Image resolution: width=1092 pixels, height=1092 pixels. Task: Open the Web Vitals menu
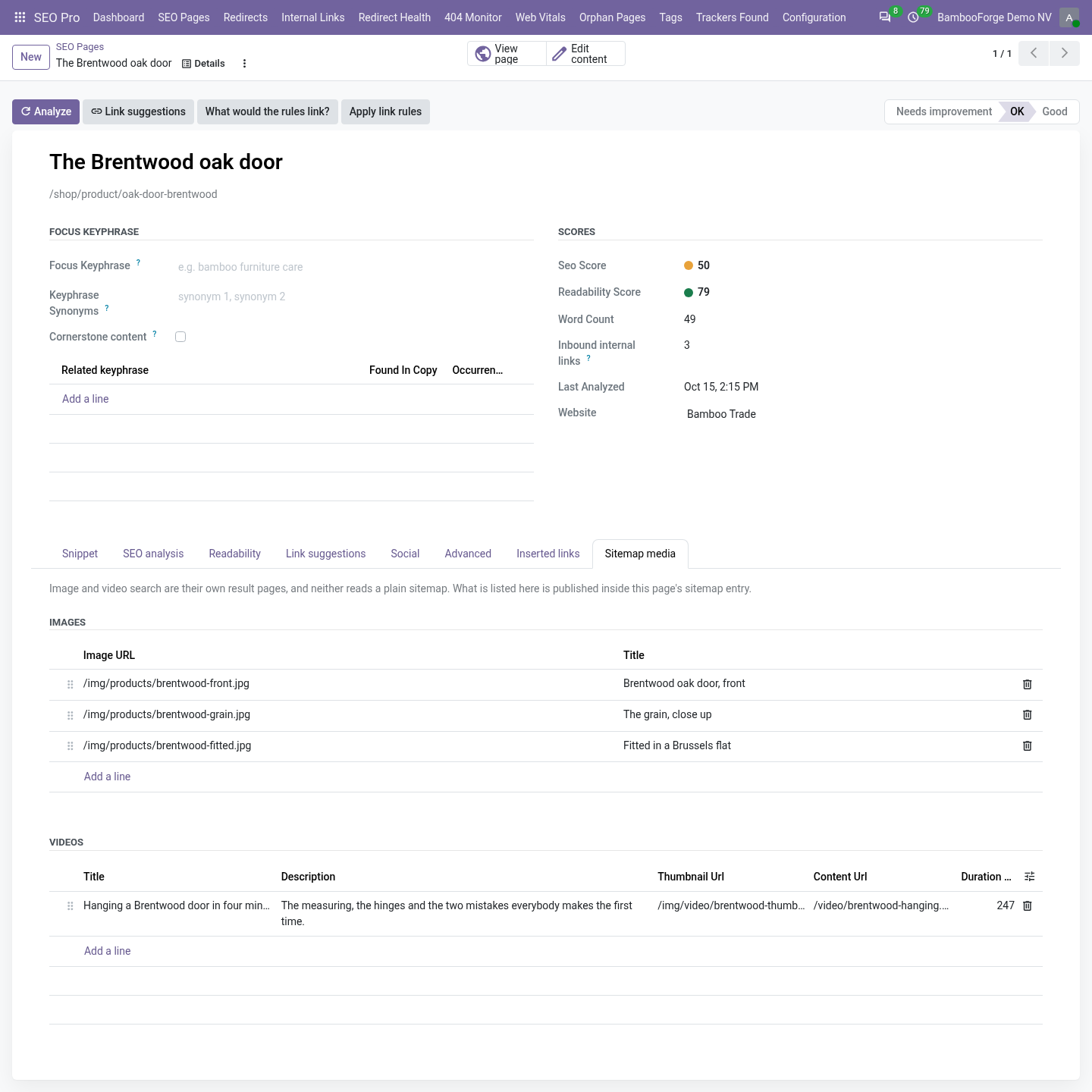(x=540, y=17)
